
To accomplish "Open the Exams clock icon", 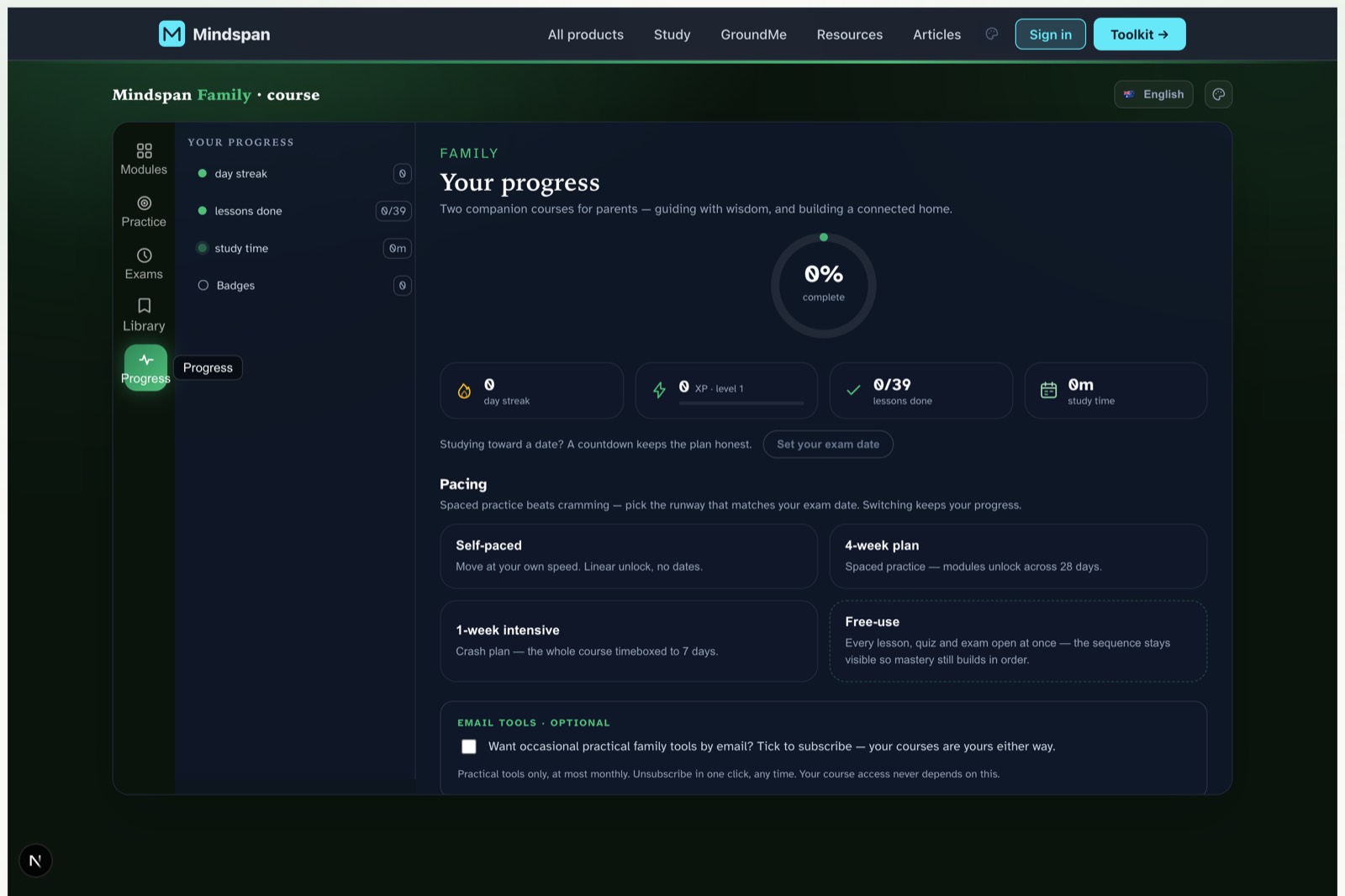I will (145, 256).
